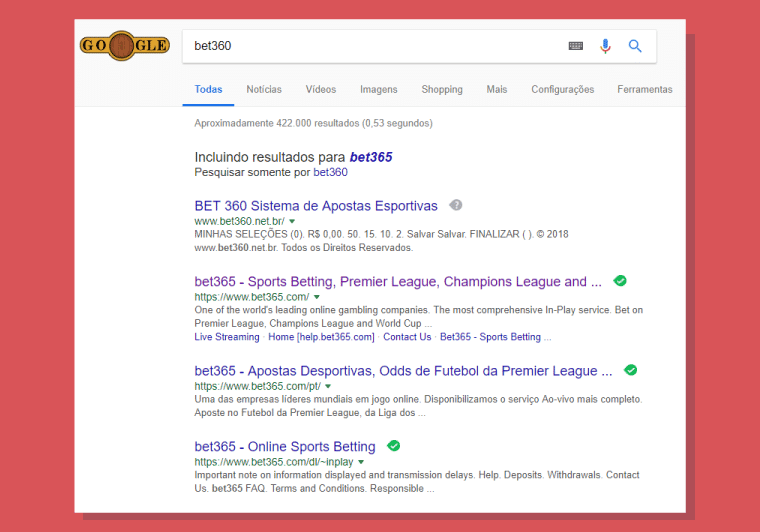Click the blue search magnifier icon
The width and height of the screenshot is (760, 532).
pyautogui.click(x=635, y=46)
